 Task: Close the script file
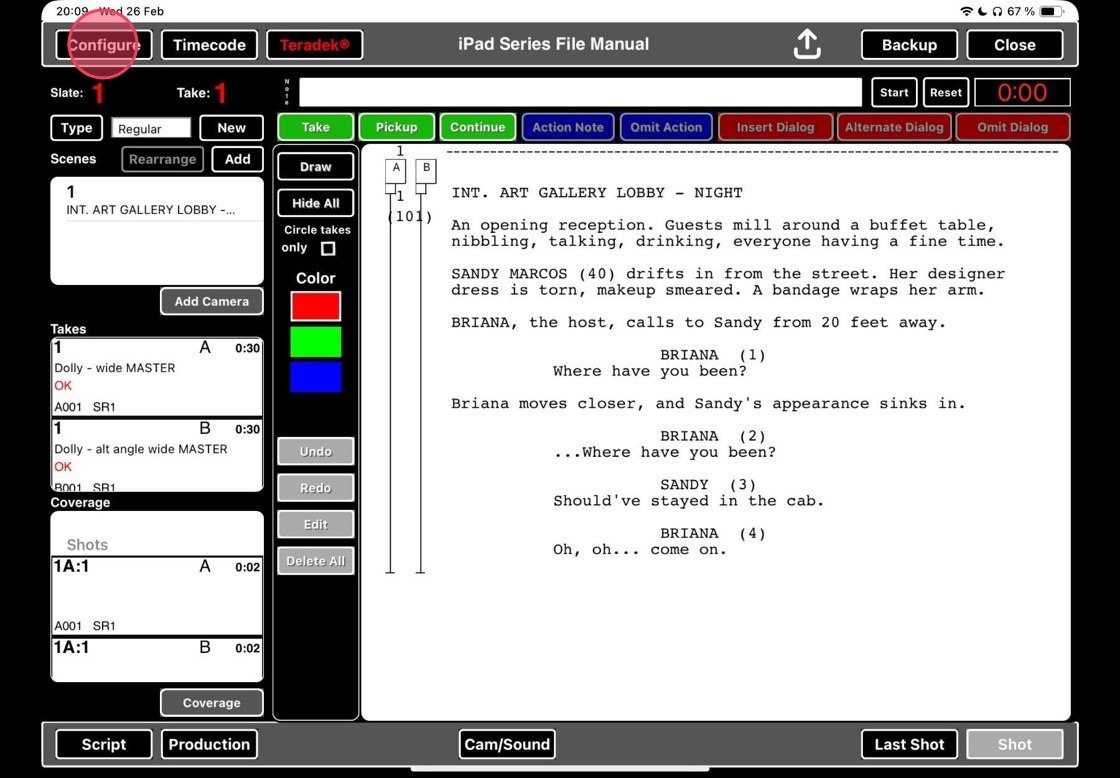1014,45
